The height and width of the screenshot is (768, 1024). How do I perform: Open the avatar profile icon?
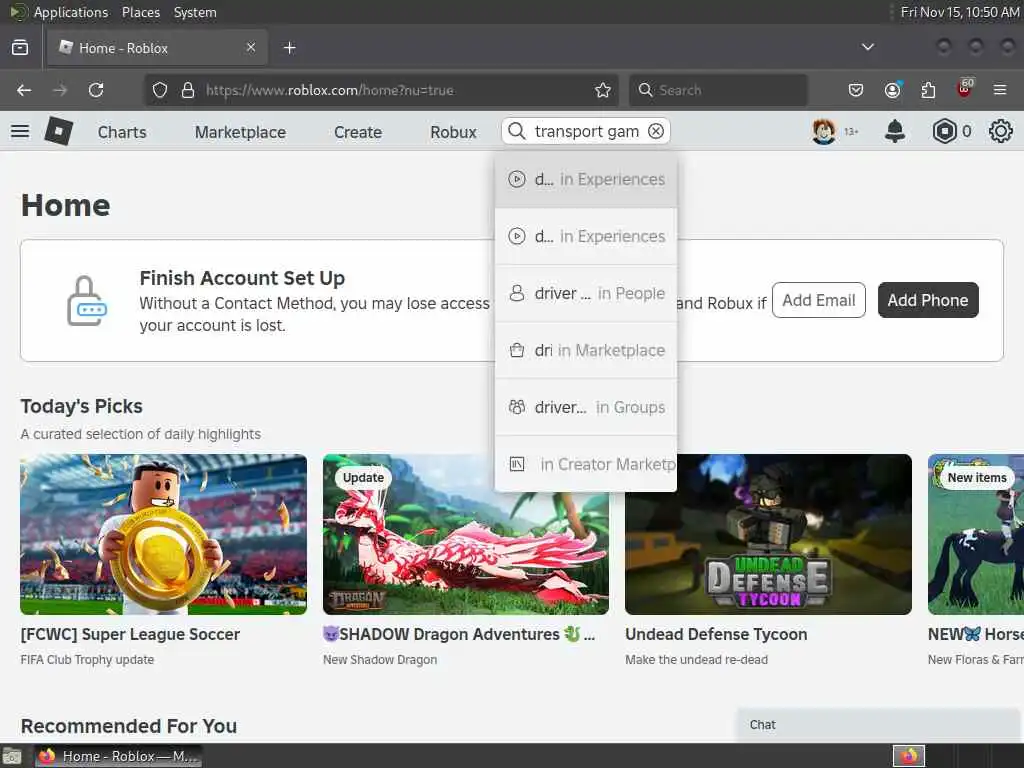[x=824, y=131]
